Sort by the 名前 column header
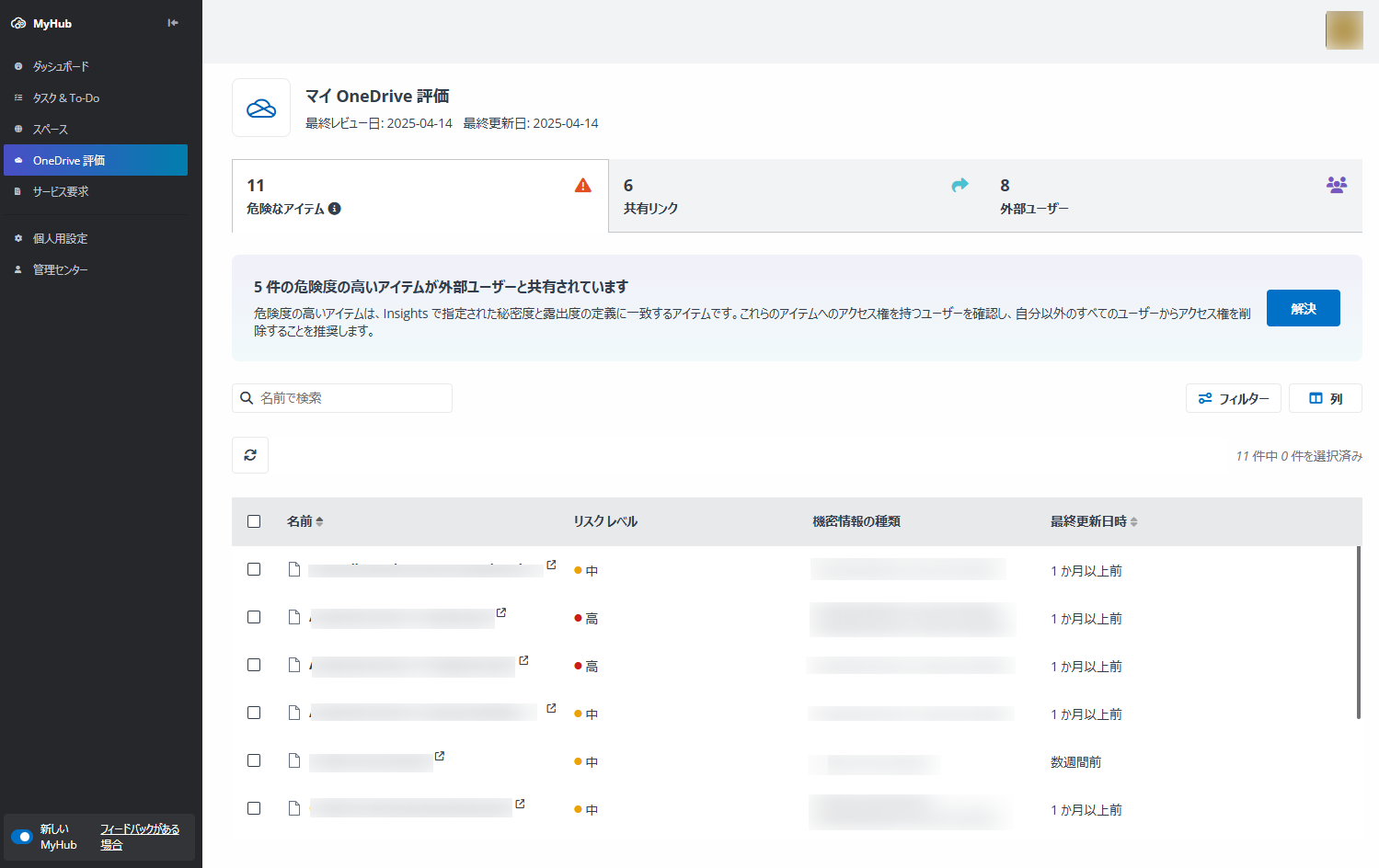The height and width of the screenshot is (868, 1379). click(305, 521)
